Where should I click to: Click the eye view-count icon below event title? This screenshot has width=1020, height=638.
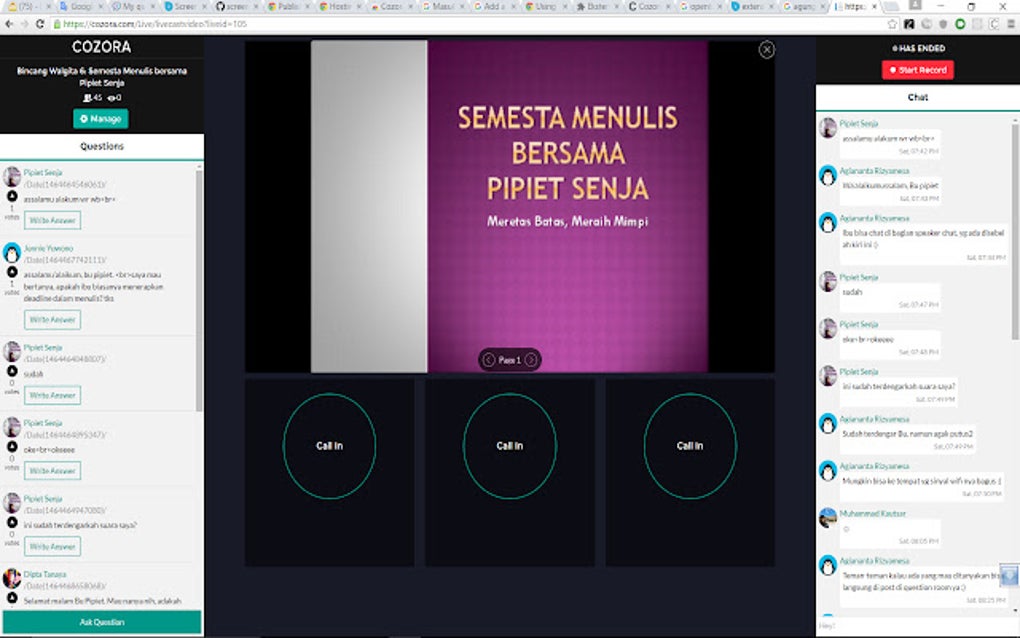pyautogui.click(x=110, y=97)
